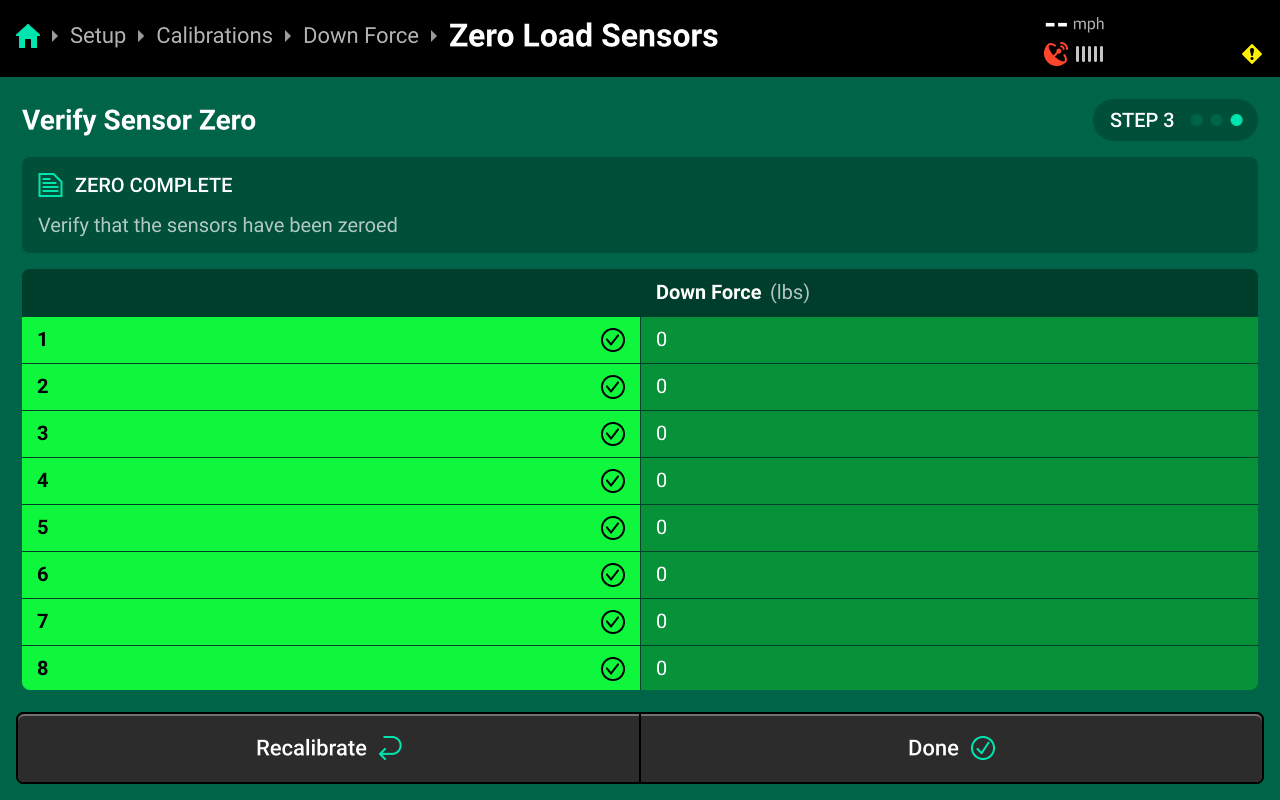This screenshot has width=1280, height=800.
Task: Click the third STEP 3 progress dot
Action: click(x=1236, y=119)
